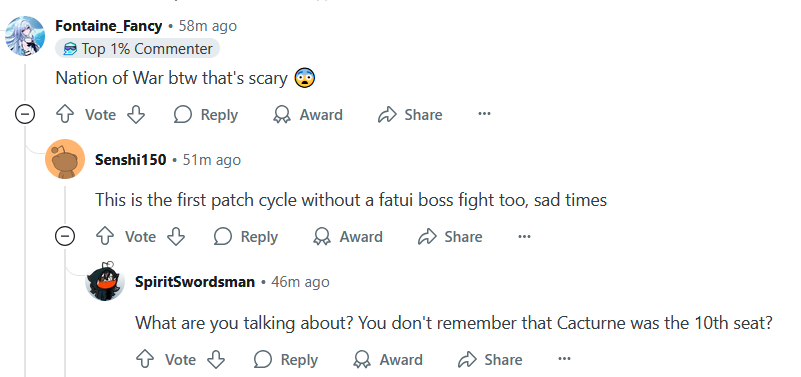Upvote Fontaine_Fancy's comment
Image resolution: width=801 pixels, height=377 pixels.
[64, 114]
